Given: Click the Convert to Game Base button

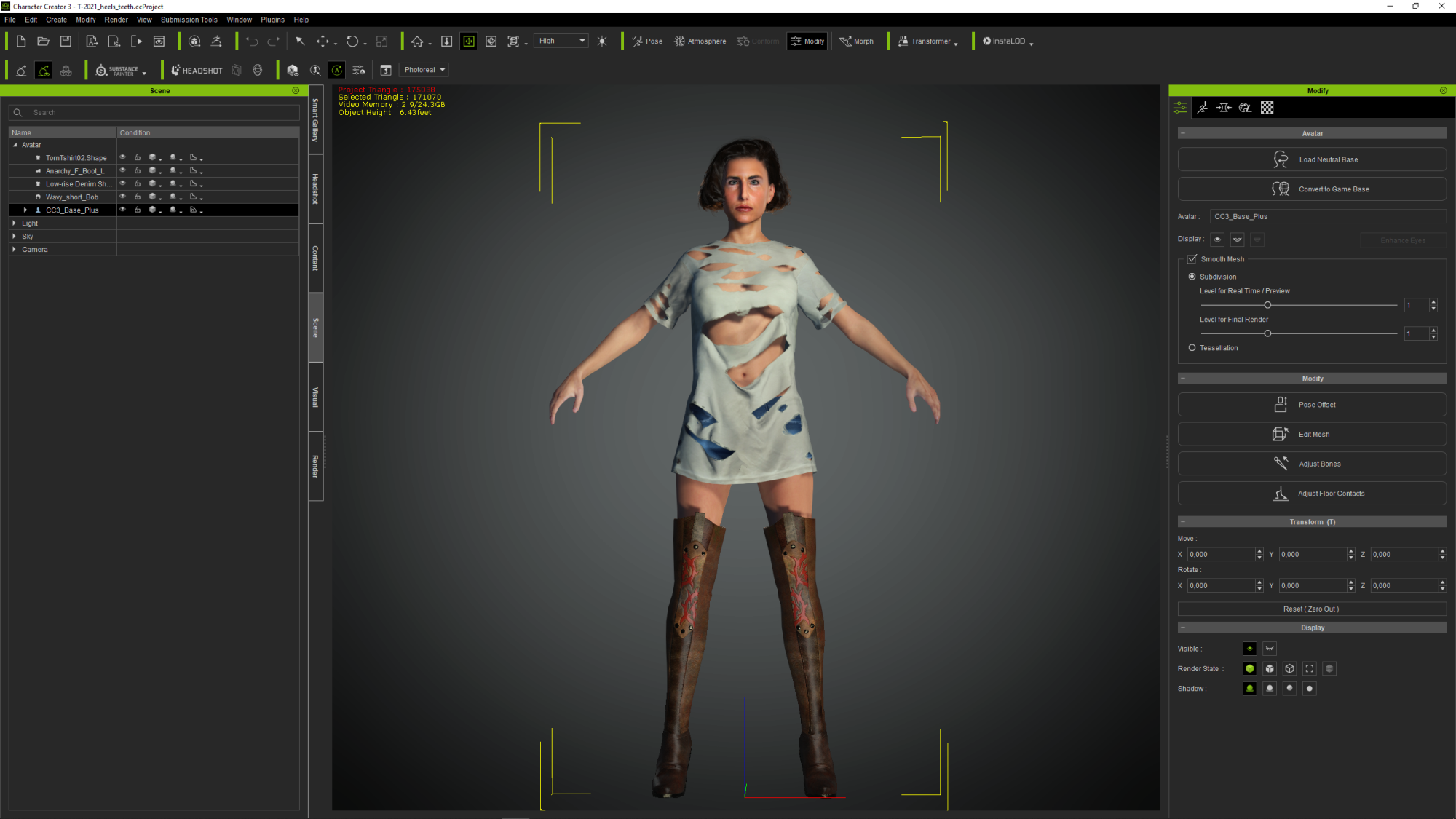Looking at the screenshot, I should click(1312, 189).
